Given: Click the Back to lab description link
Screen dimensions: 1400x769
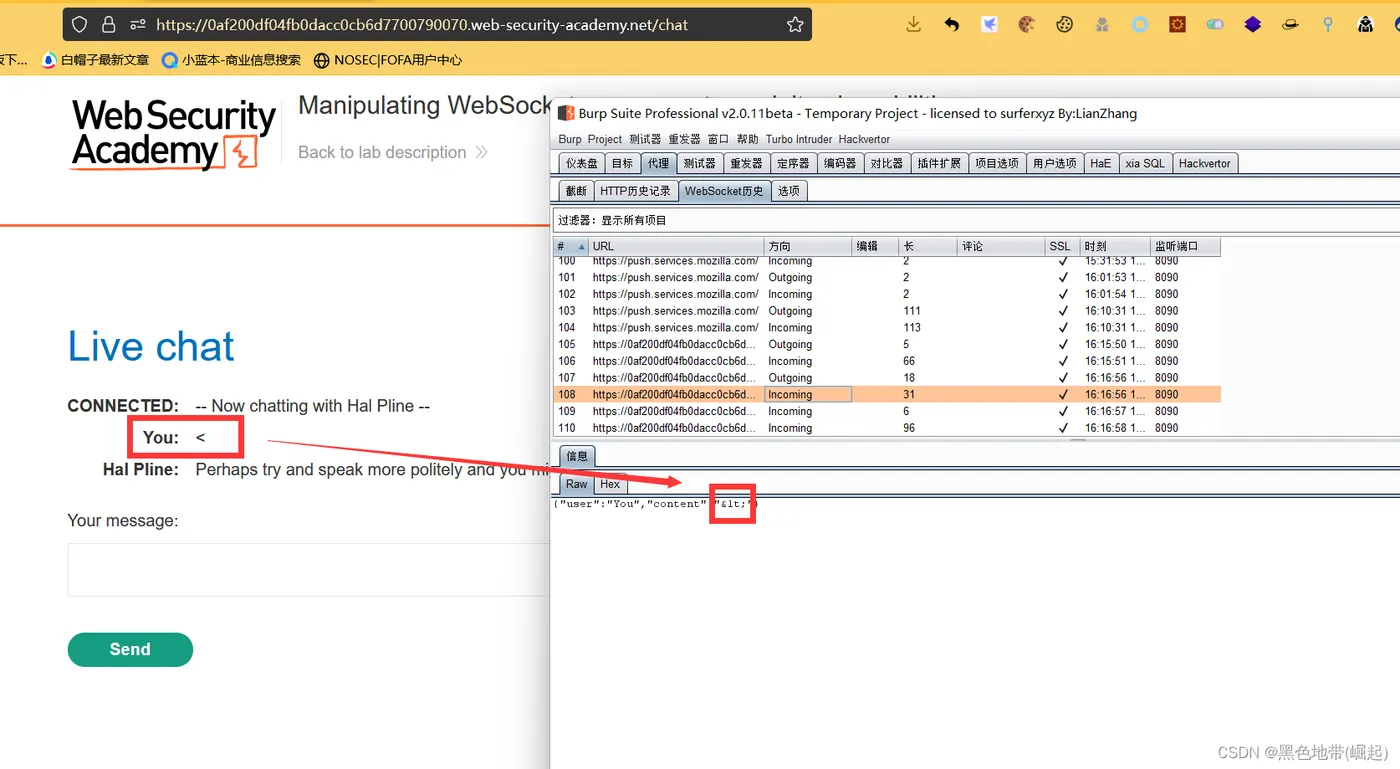Looking at the screenshot, I should [392, 152].
